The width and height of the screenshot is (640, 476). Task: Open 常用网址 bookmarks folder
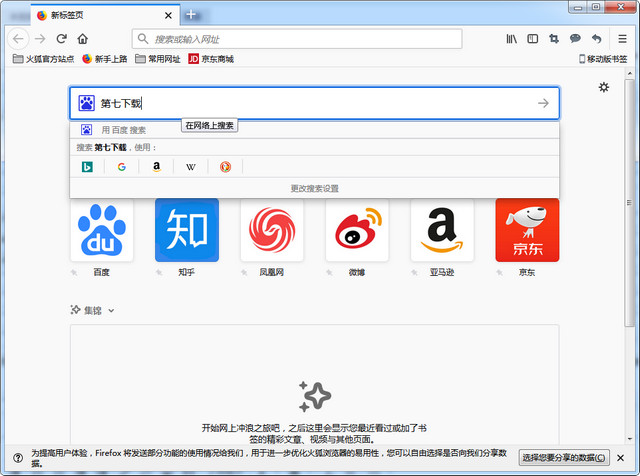(x=158, y=59)
